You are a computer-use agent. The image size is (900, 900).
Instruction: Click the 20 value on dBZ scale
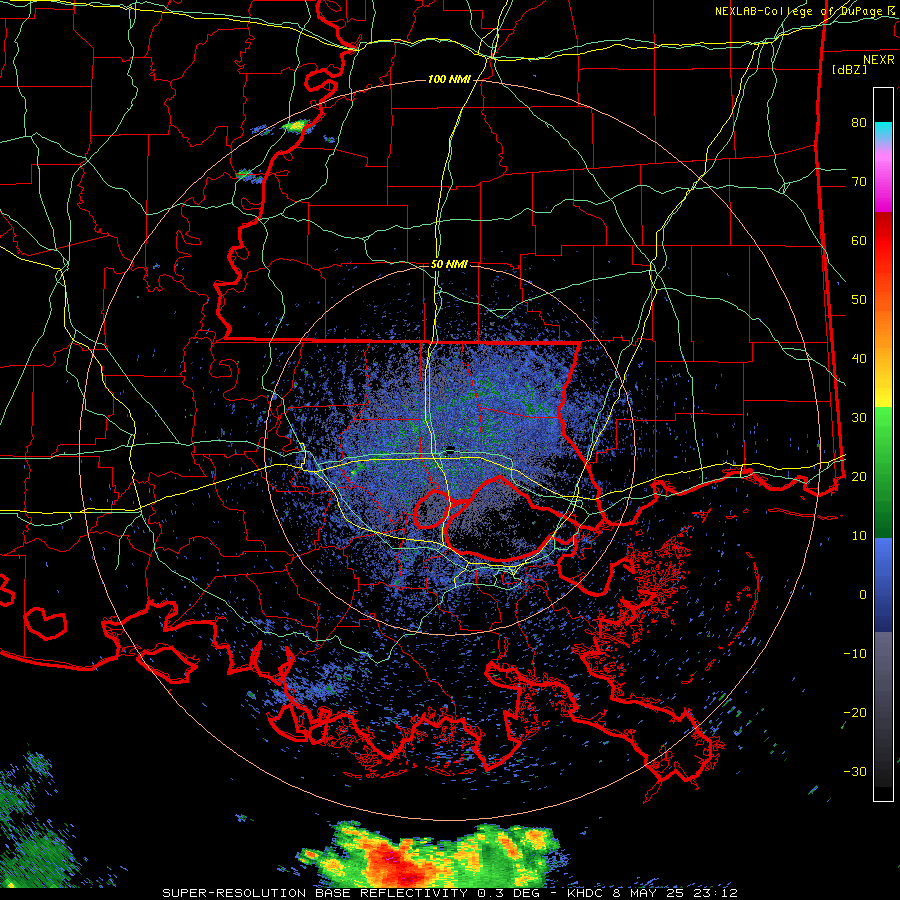click(x=859, y=476)
